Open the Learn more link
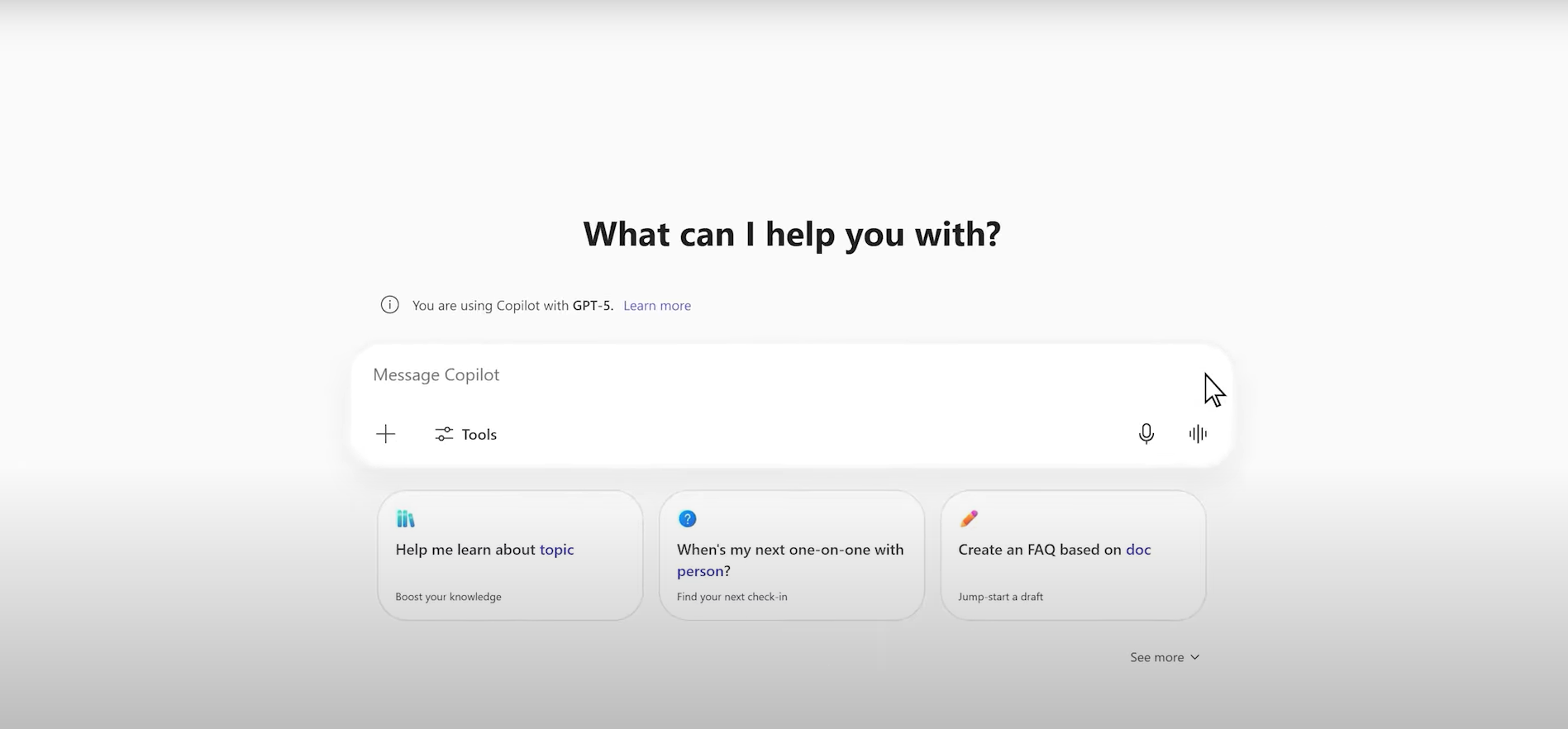This screenshot has width=1568, height=729. (656, 306)
